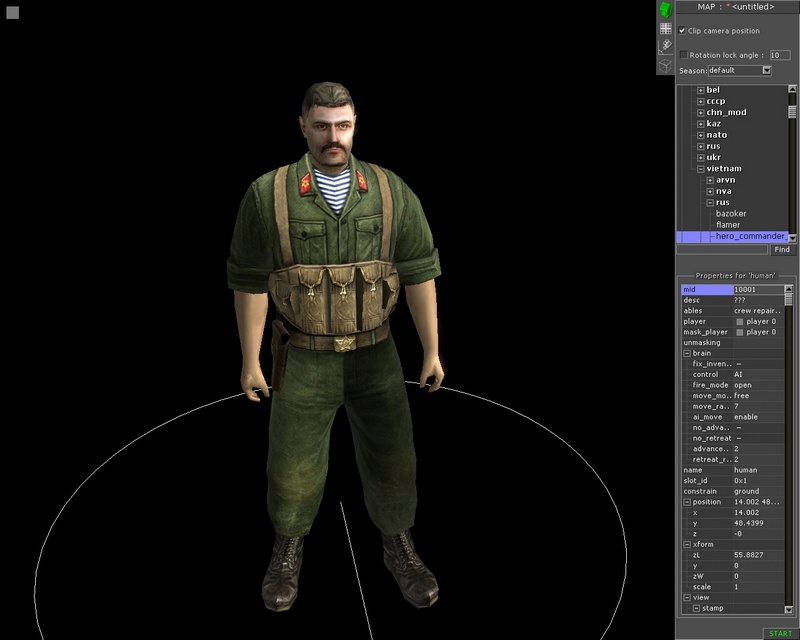
Task: Click the entity tree scroll-down arrow
Action: tap(792, 238)
